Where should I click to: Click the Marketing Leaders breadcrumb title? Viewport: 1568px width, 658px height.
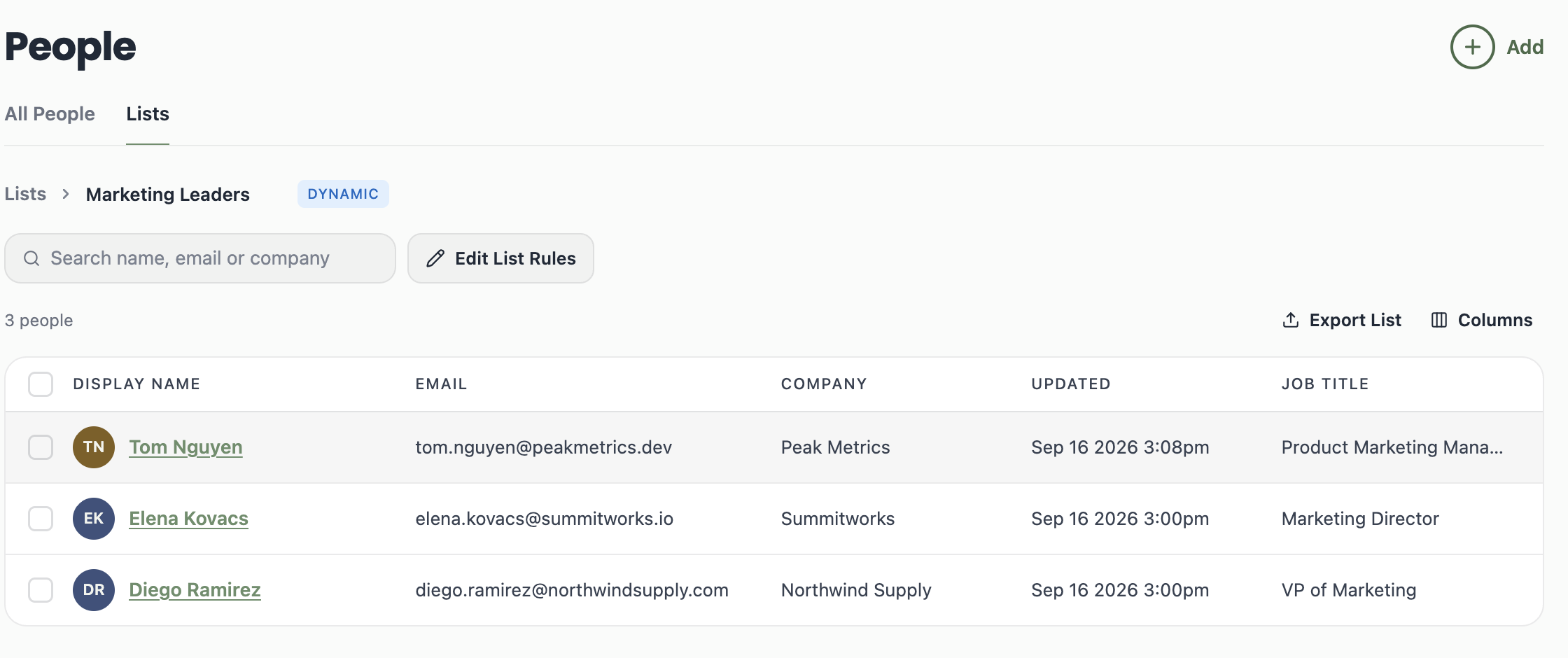[167, 194]
